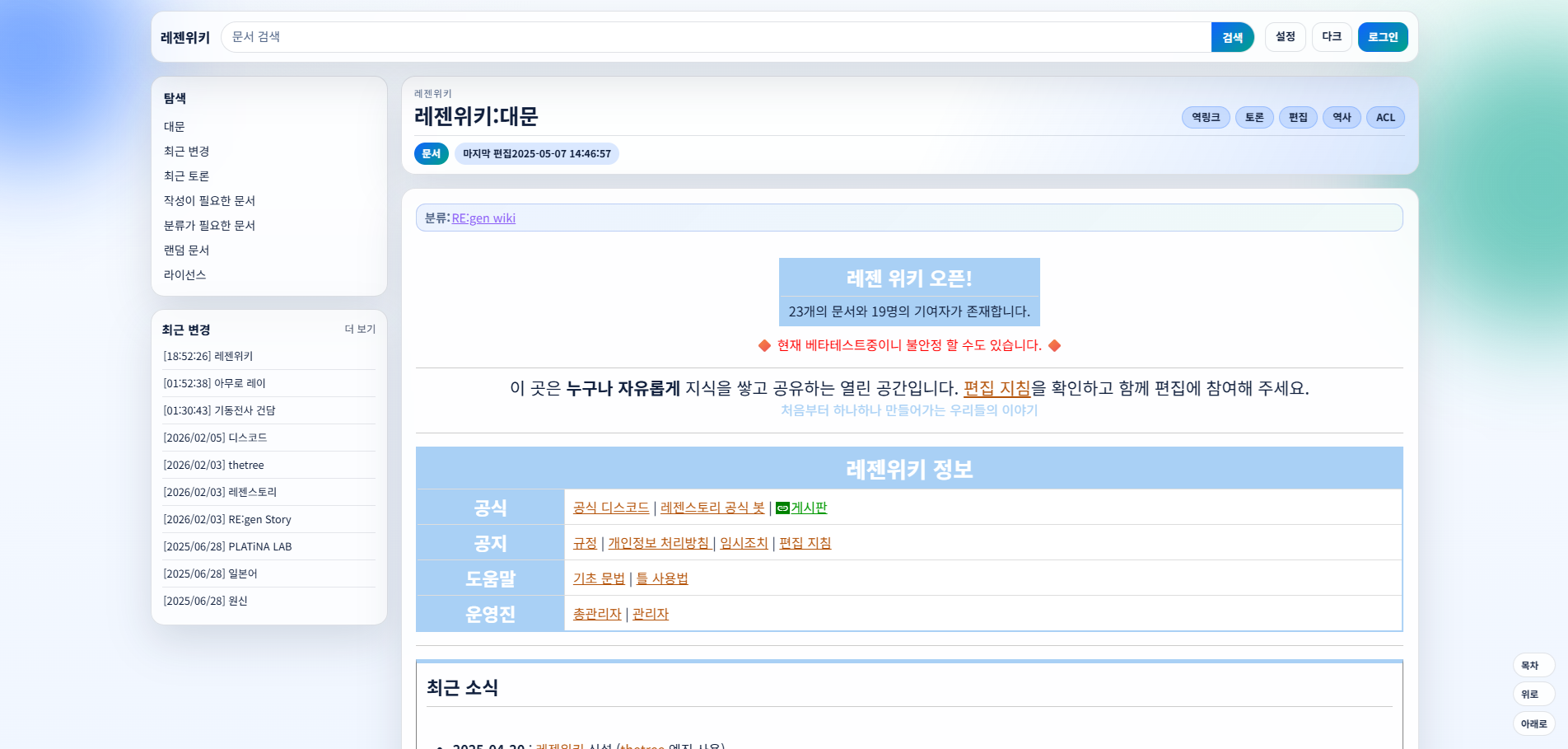
Task: Click 더 보기 in recent changes panel
Action: (x=360, y=329)
